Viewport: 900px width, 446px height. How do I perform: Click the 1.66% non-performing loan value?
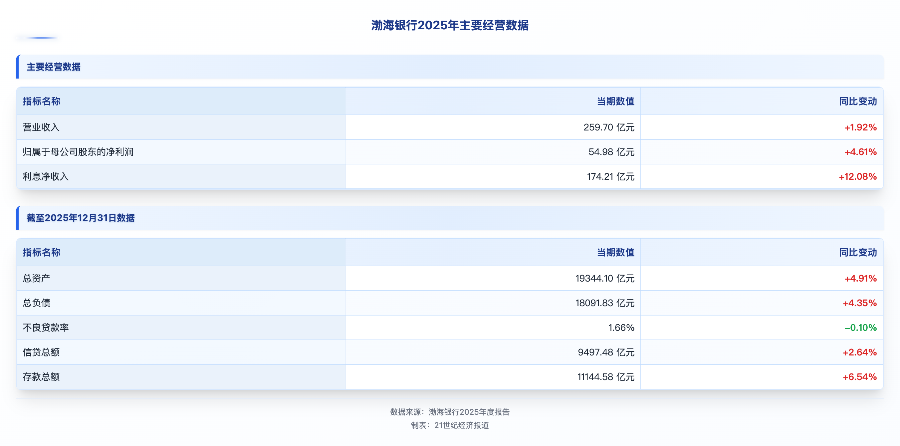click(621, 327)
